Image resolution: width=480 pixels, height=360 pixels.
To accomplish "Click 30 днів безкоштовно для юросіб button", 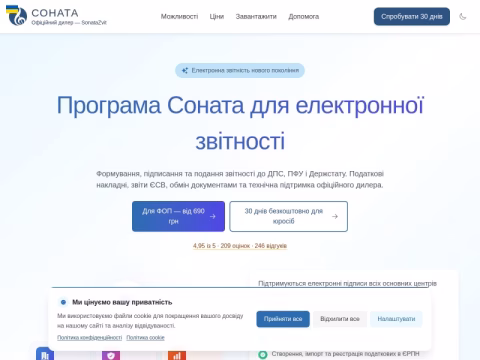I will [289, 216].
